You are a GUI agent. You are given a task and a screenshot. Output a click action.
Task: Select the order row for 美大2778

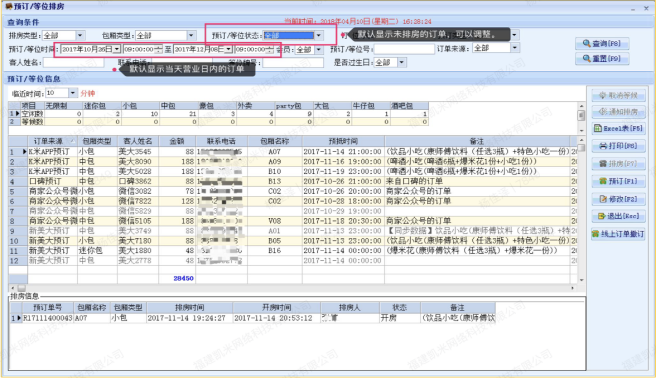pos(293,261)
